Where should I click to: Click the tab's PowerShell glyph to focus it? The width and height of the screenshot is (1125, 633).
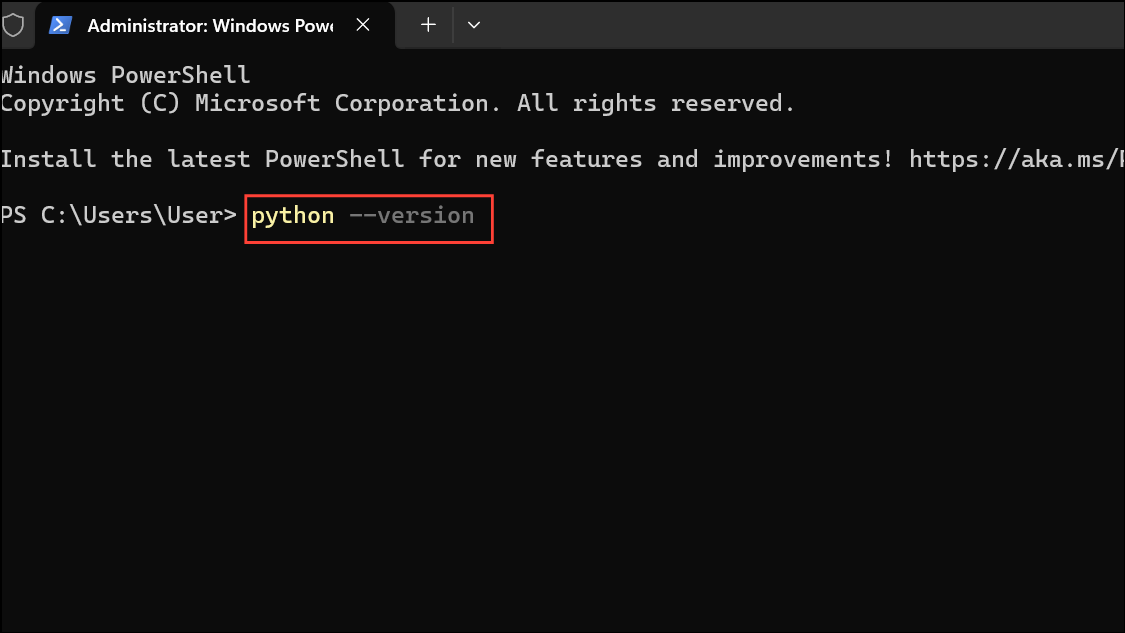61,25
